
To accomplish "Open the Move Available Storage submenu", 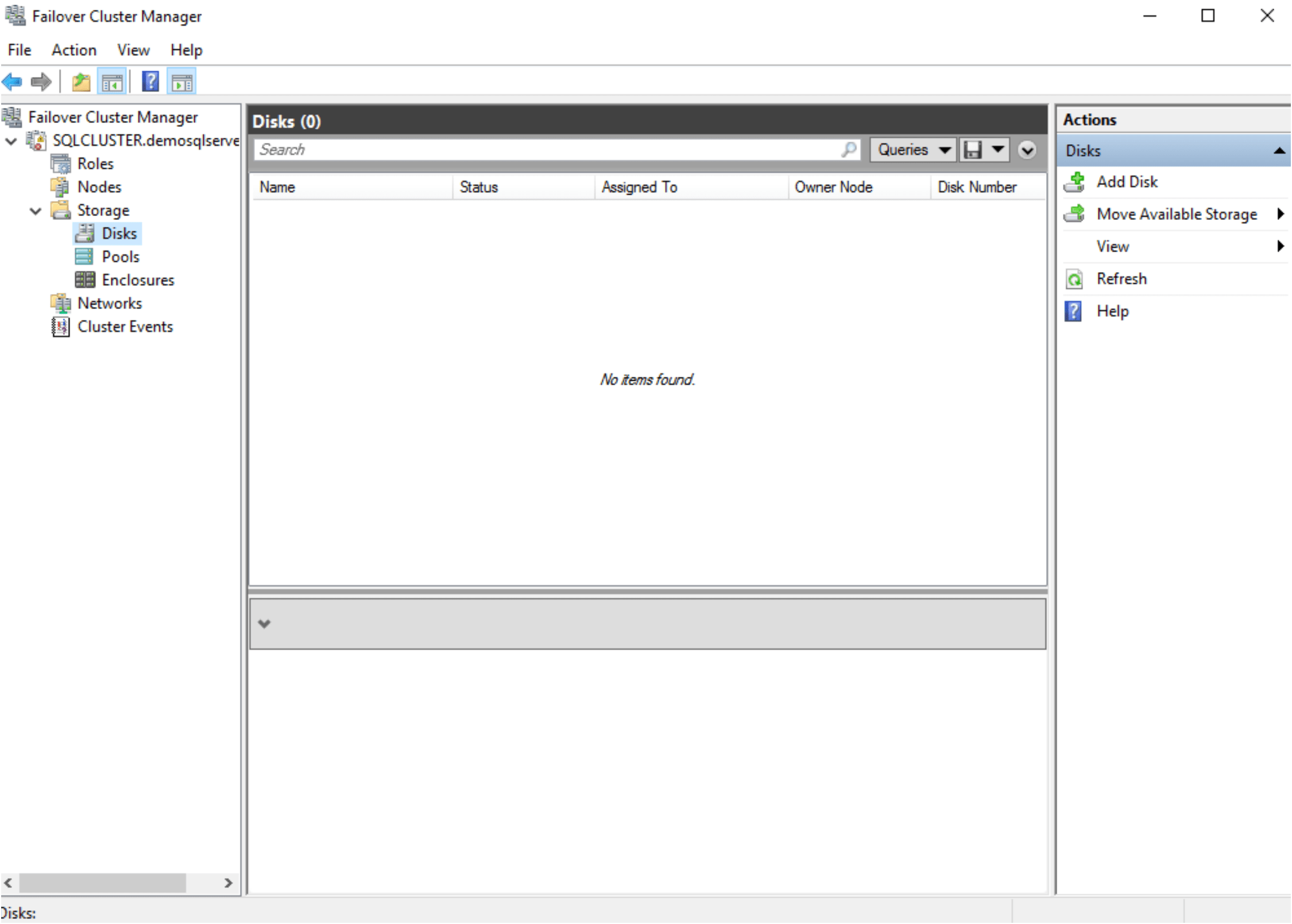I will [x=1176, y=214].
